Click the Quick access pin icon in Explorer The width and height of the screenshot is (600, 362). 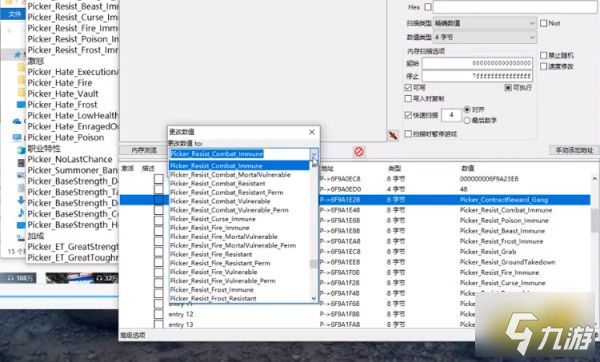(x=17, y=55)
